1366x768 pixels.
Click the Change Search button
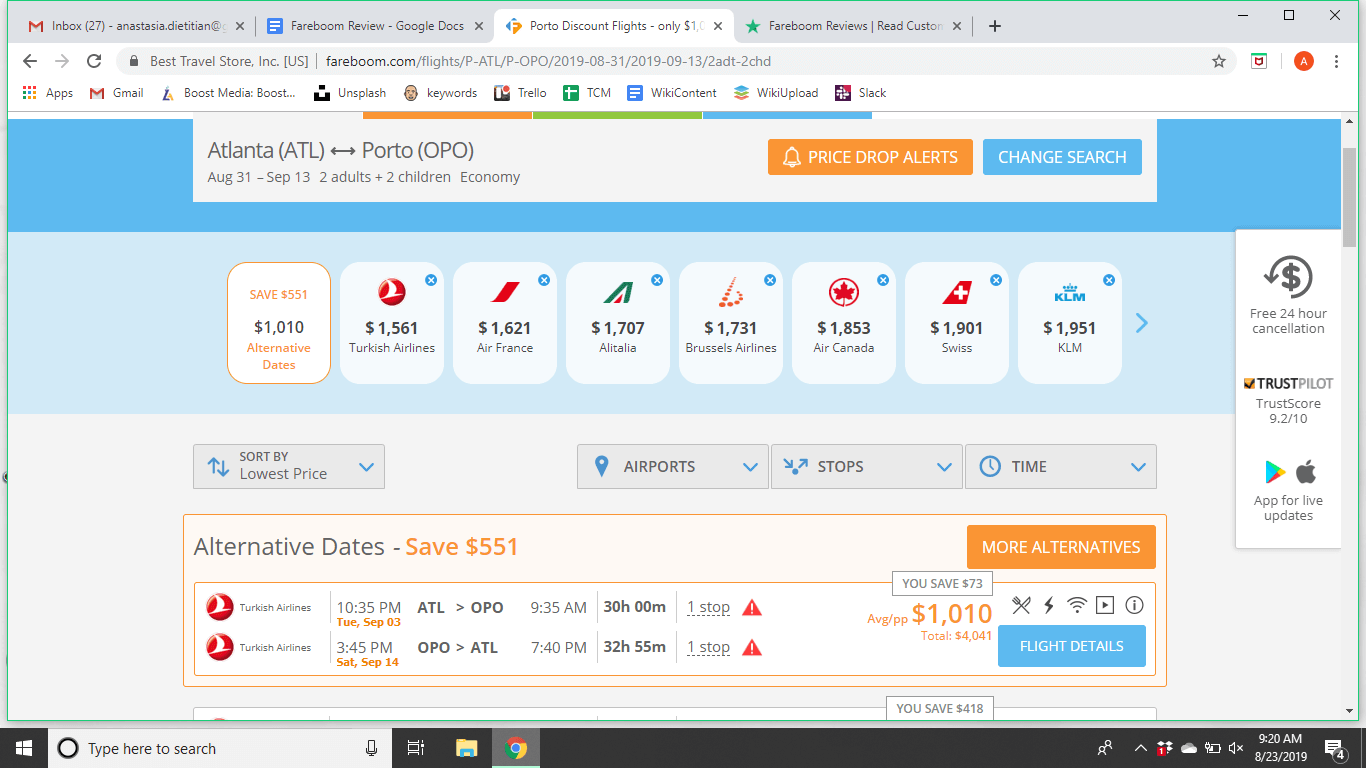tap(1062, 157)
